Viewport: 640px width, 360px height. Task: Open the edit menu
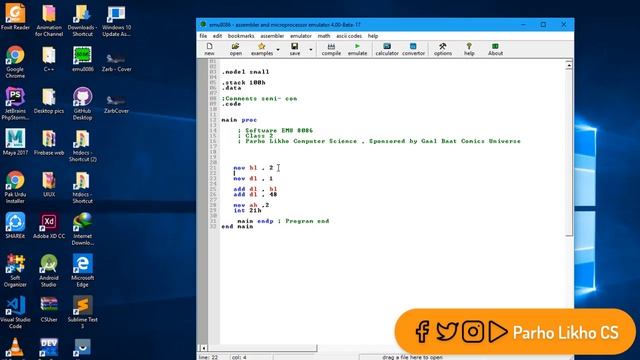tap(217, 36)
